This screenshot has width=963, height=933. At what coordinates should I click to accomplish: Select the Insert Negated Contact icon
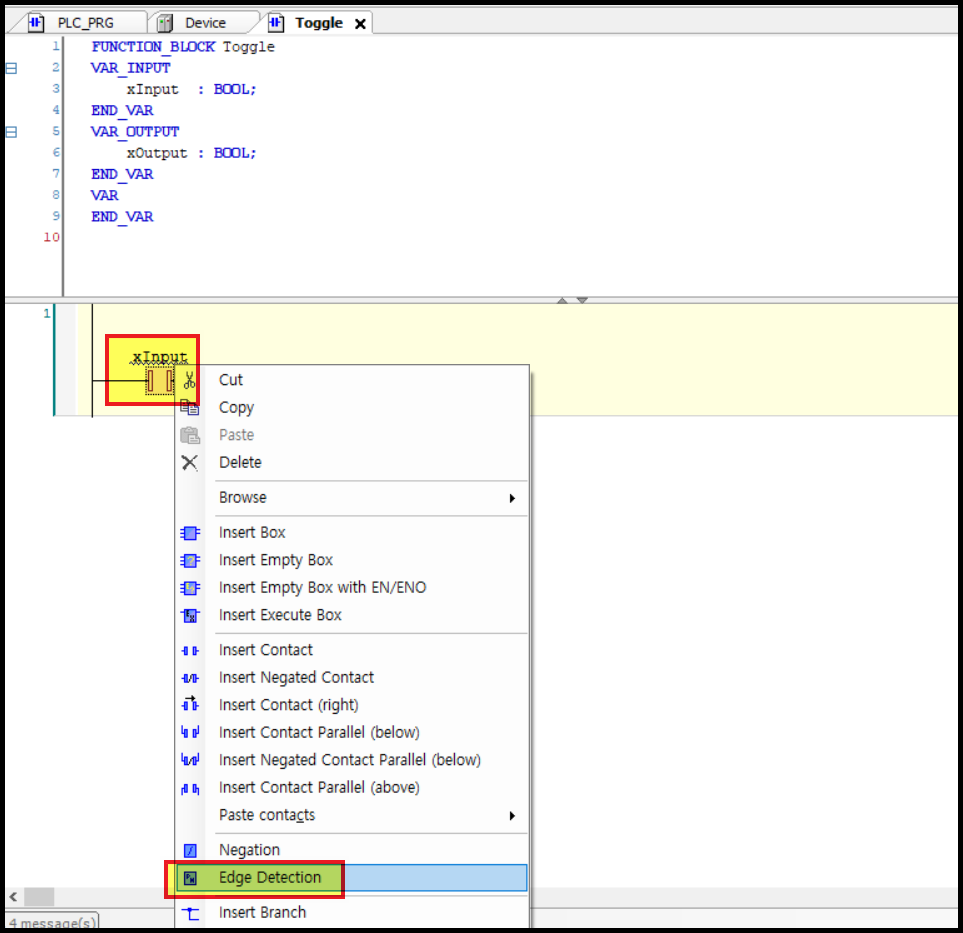coord(190,677)
